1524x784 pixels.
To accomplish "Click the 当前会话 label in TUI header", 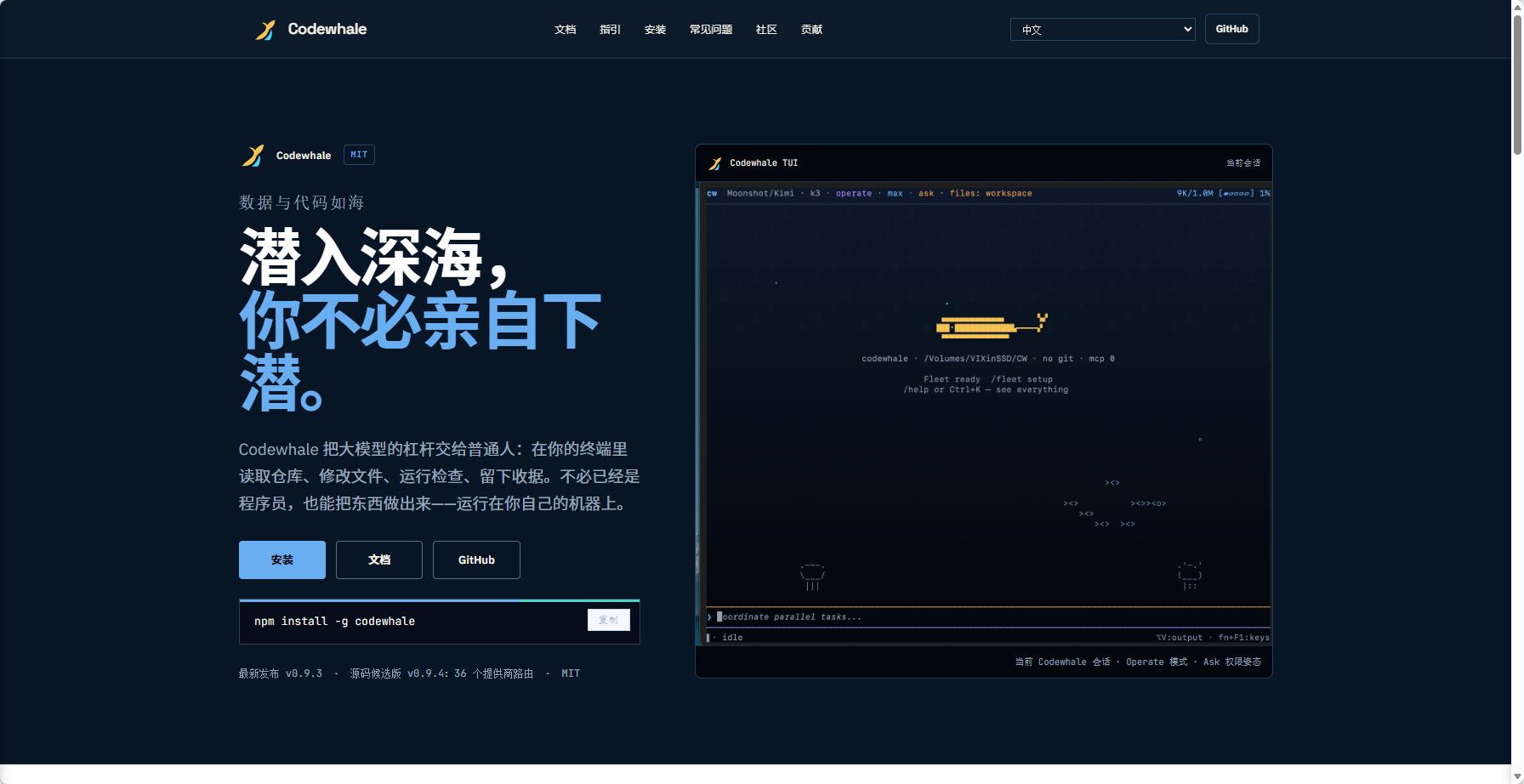I will pyautogui.click(x=1243, y=163).
